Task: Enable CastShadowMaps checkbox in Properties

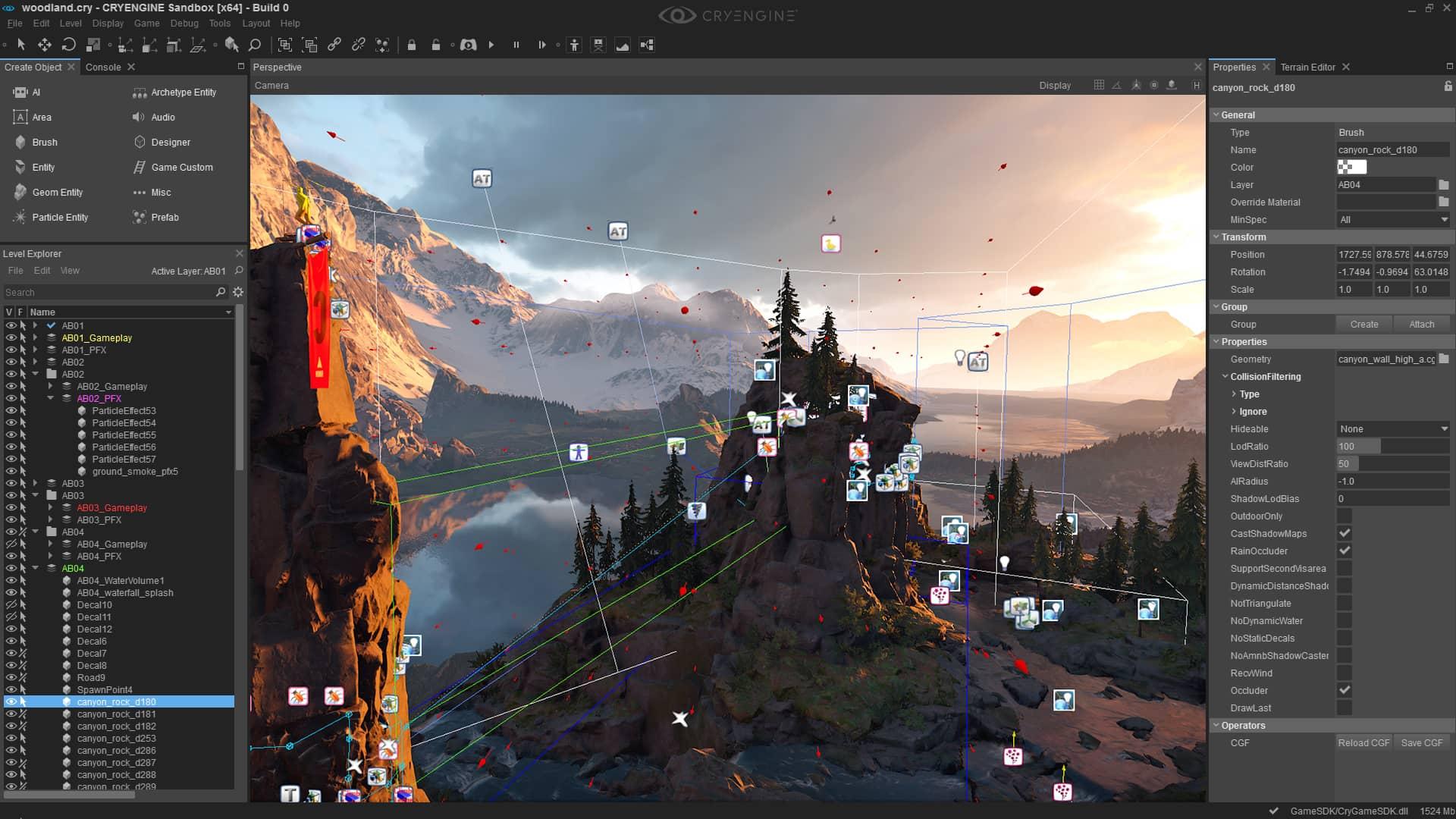Action: 1345,533
